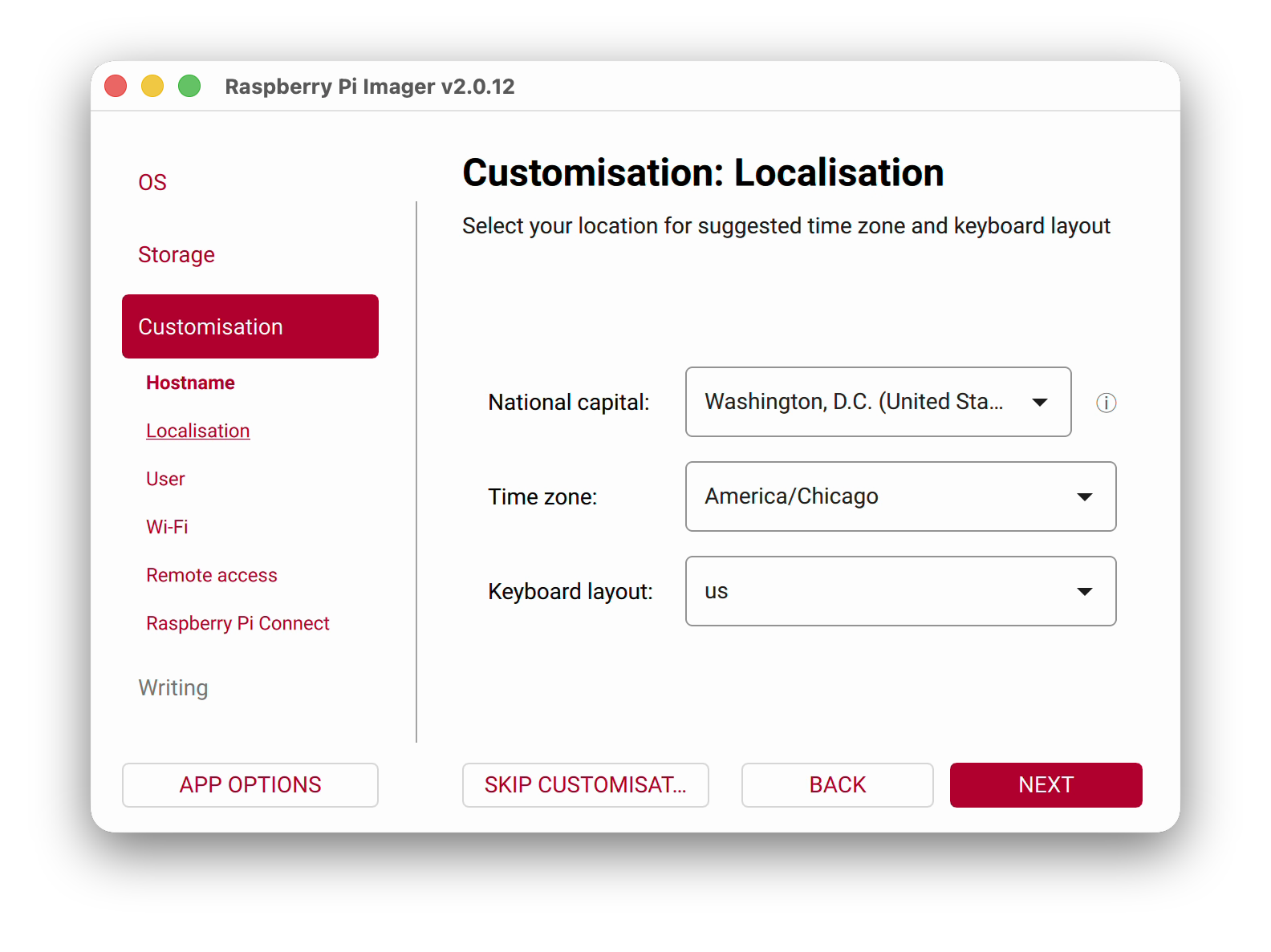This screenshot has height=952, width=1271.
Task: Jump to the User settings page
Action: click(165, 479)
